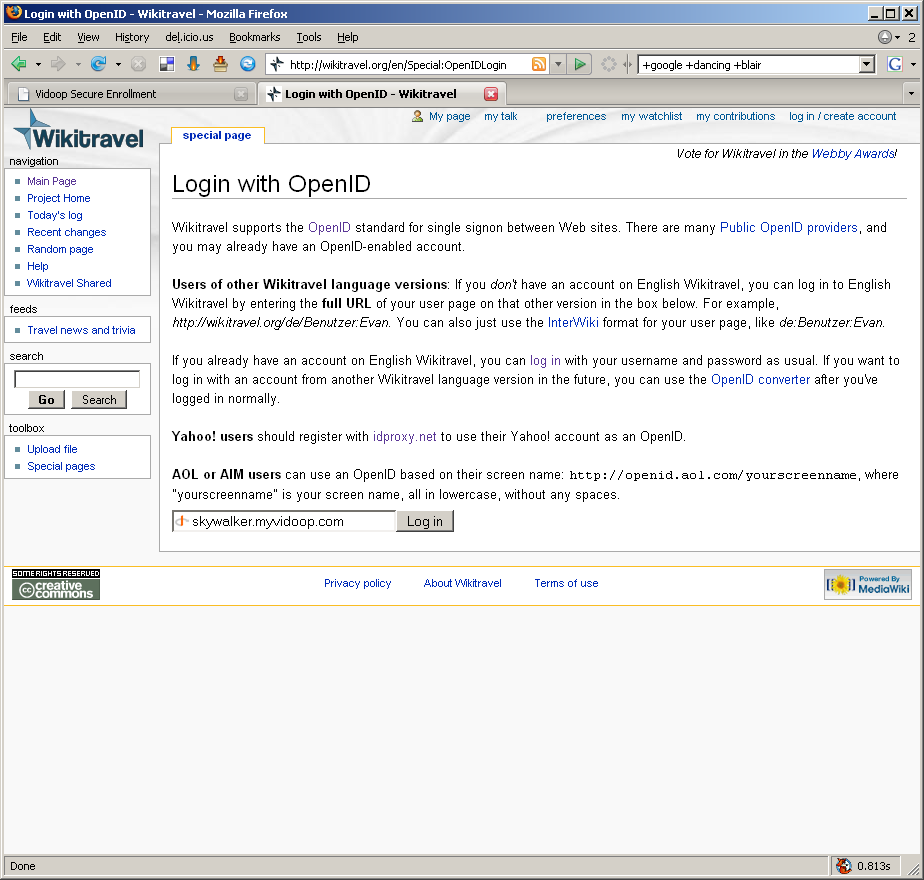
Task: Close the Login with OpenID tab
Action: 491,94
